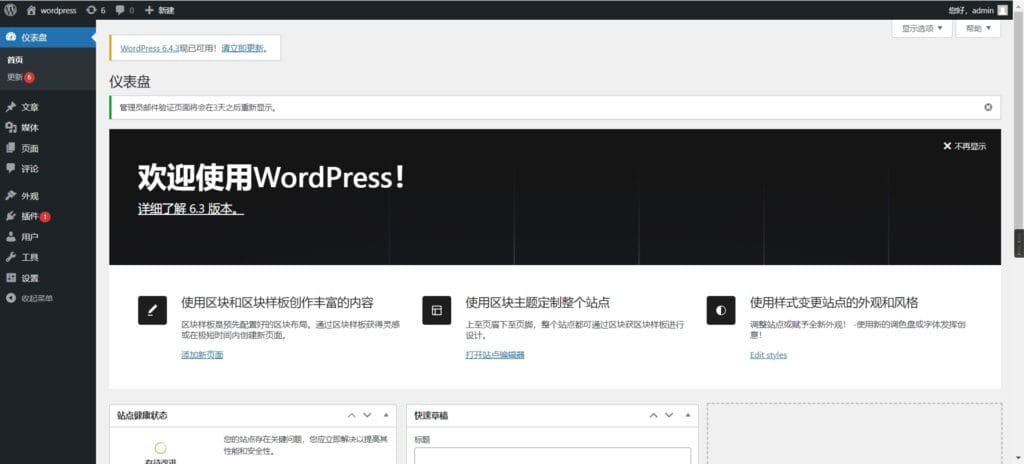This screenshot has height=464, width=1024.
Task: Dismiss the admin email verification notice
Action: point(988,107)
